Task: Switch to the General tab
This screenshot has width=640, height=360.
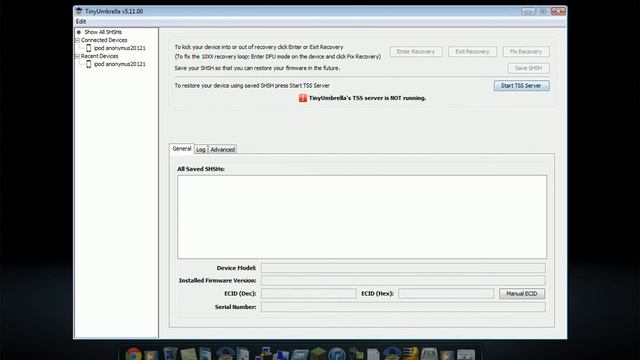Action: click(182, 149)
